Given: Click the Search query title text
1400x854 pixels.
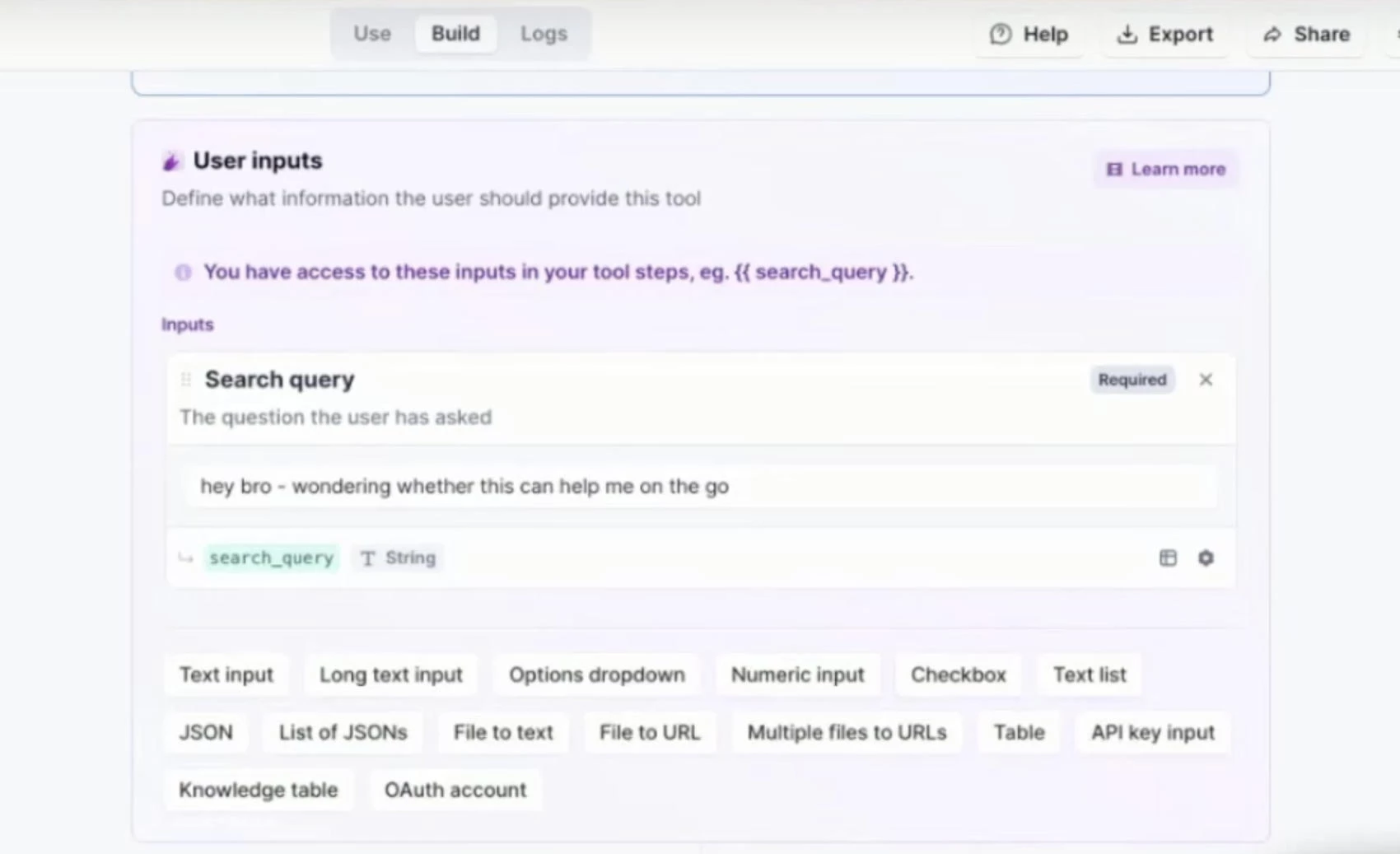Looking at the screenshot, I should pos(280,380).
